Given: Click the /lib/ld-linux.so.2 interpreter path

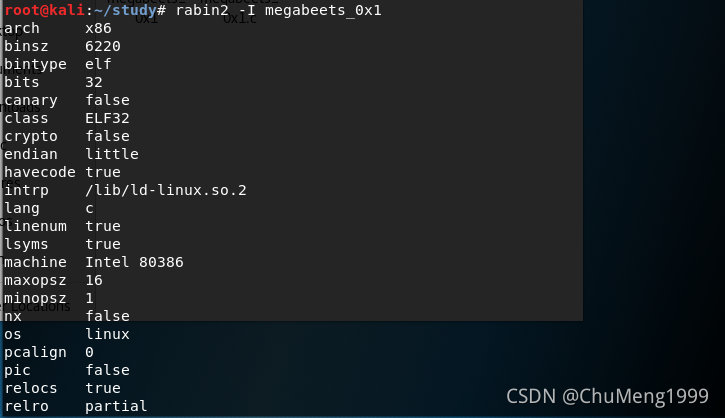Looking at the screenshot, I should coord(166,190).
